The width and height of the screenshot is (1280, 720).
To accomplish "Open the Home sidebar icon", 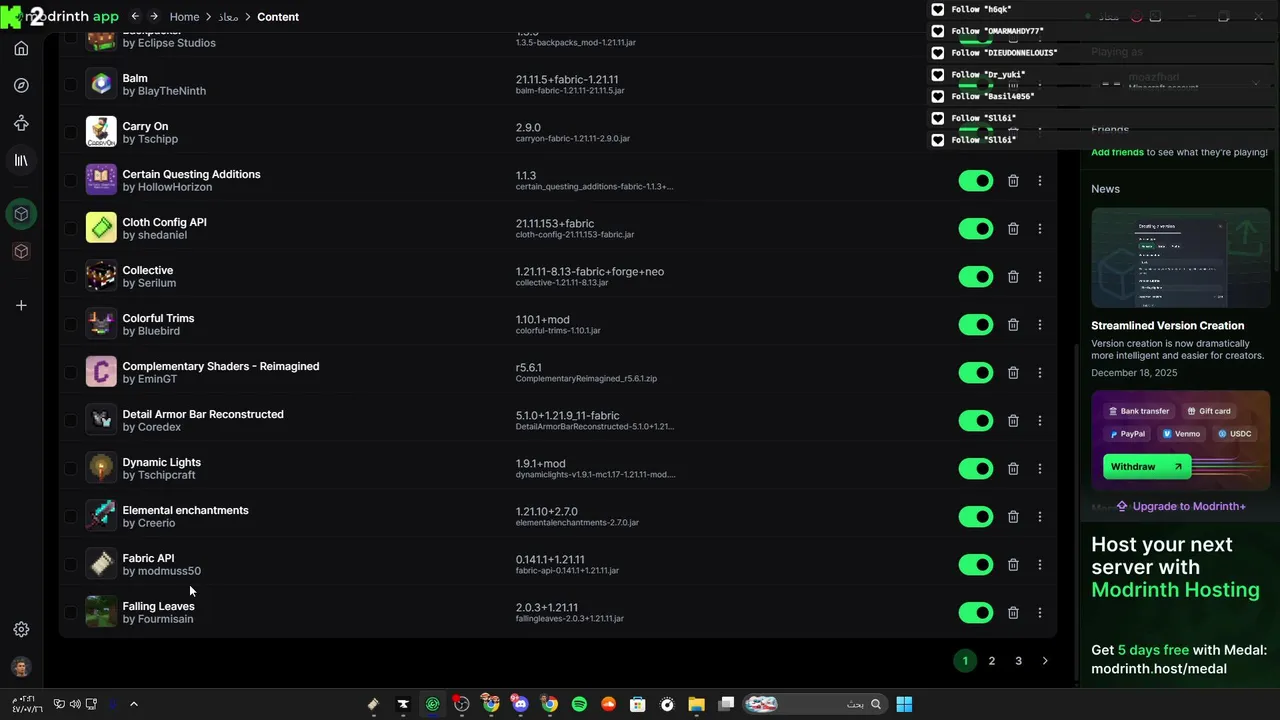I will pos(21,48).
